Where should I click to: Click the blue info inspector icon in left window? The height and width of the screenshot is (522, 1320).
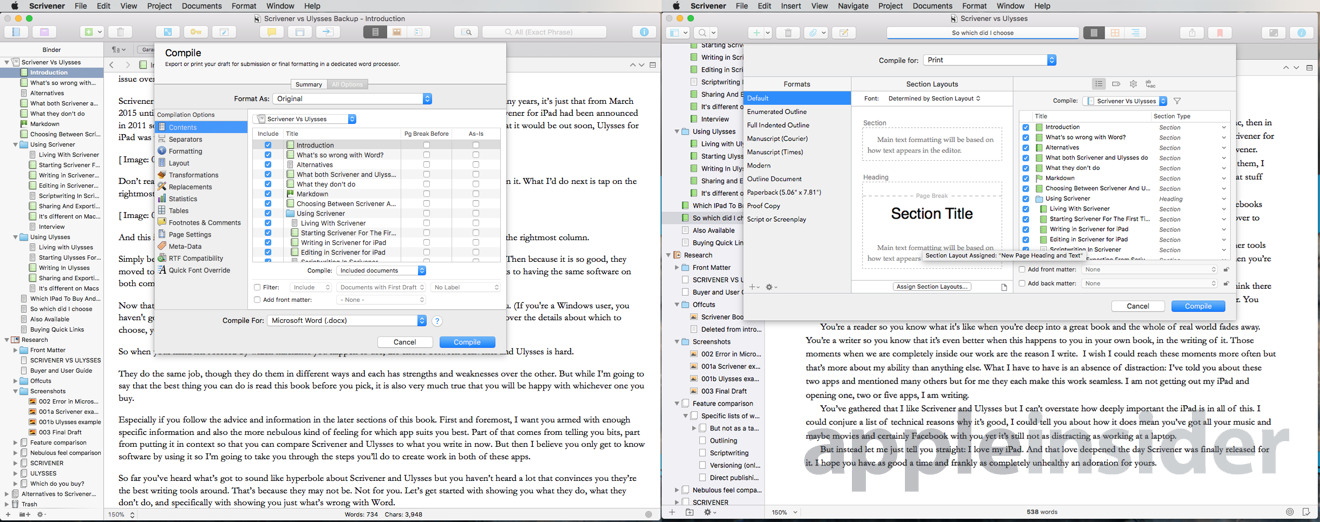click(x=643, y=32)
